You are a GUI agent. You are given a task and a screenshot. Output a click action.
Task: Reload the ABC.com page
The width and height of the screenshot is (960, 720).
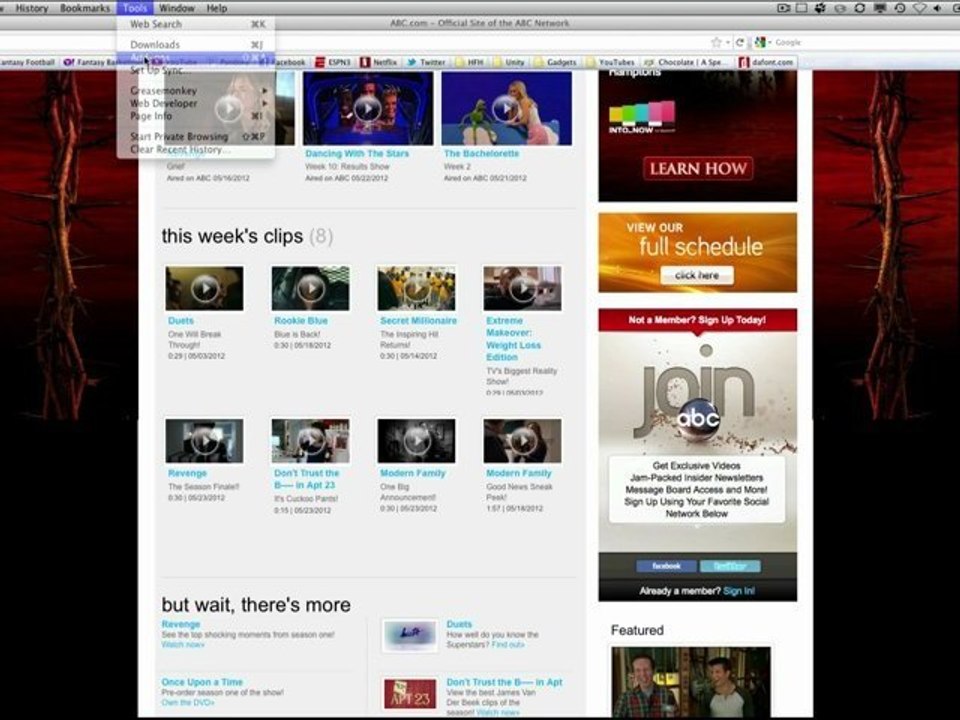point(740,42)
